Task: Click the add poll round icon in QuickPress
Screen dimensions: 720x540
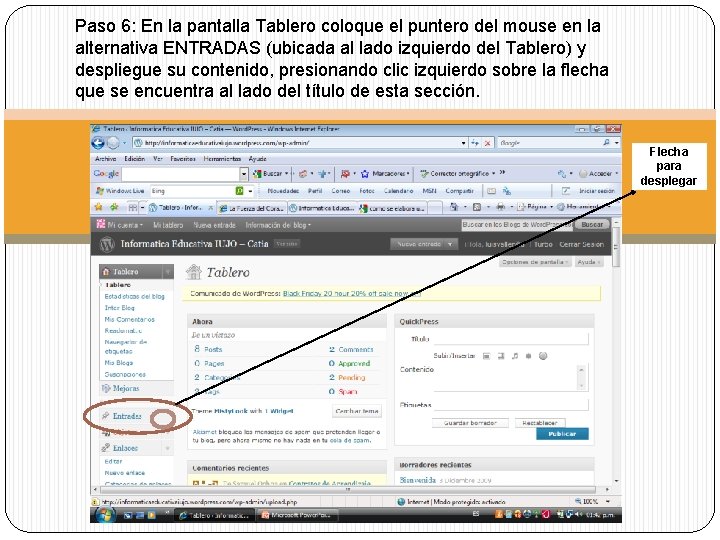Action: (543, 356)
